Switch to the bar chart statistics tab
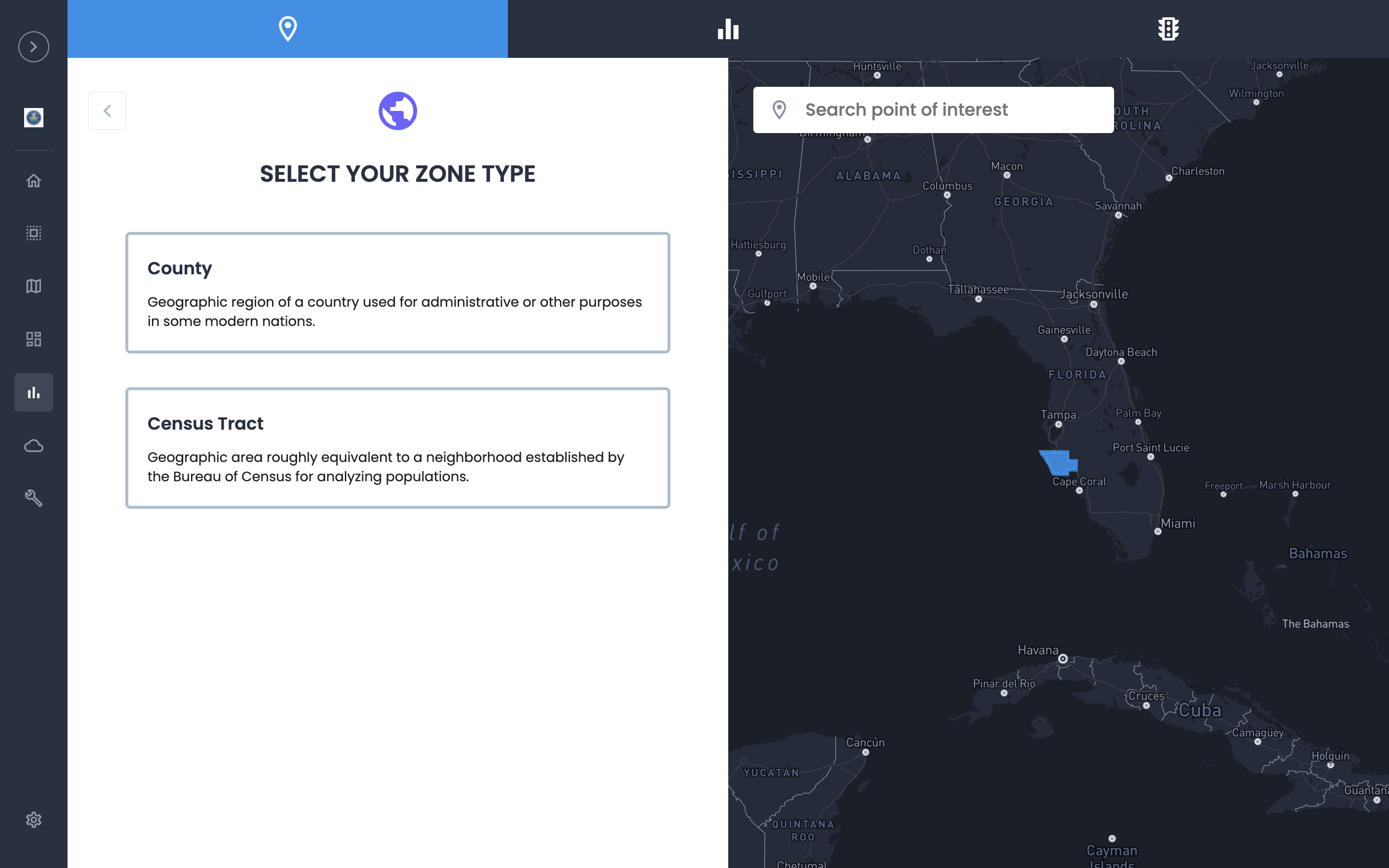The height and width of the screenshot is (868, 1389). 728,29
